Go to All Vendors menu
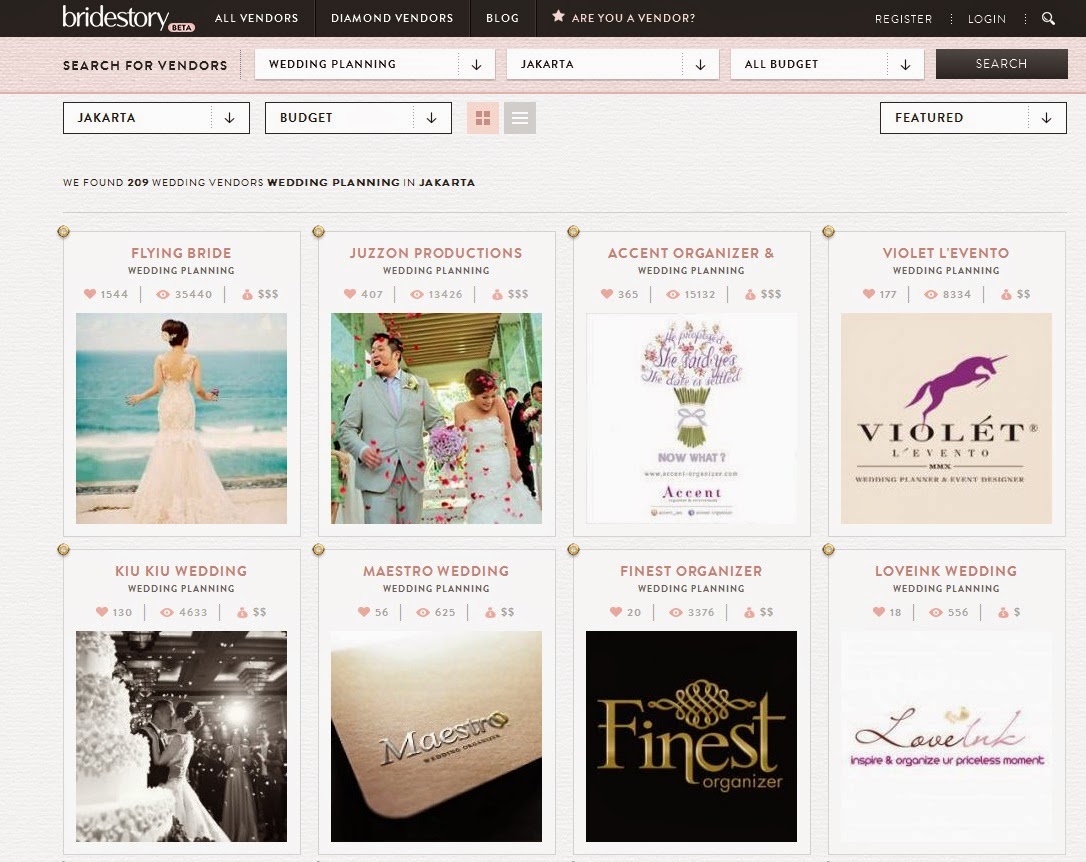 256,18
